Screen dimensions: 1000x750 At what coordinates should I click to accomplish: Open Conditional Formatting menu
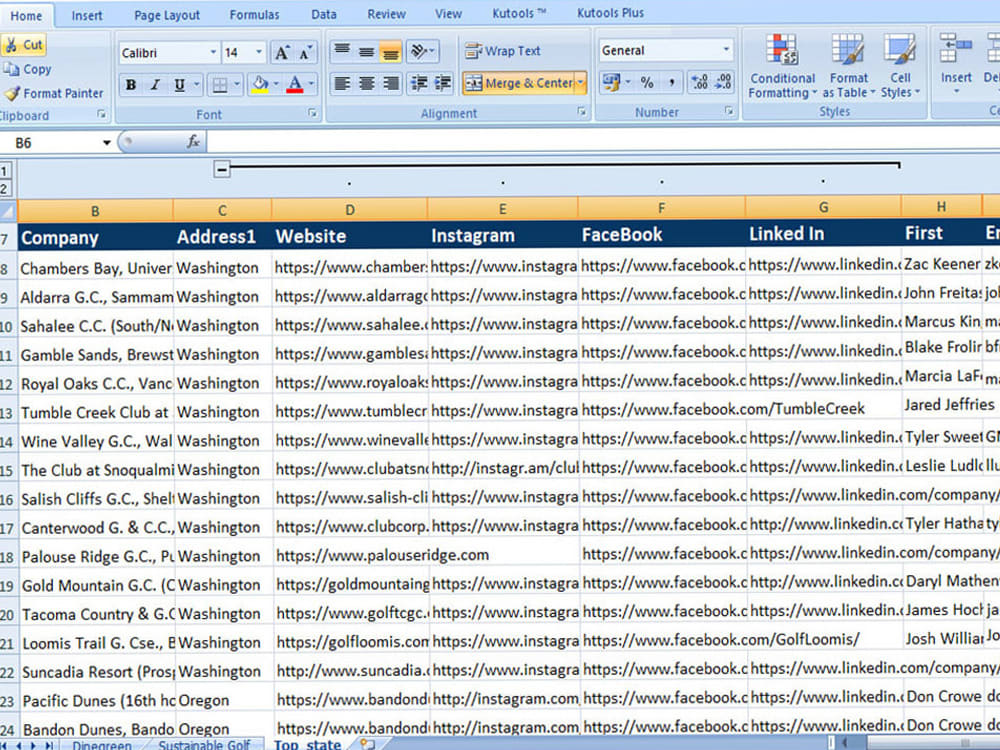pyautogui.click(x=782, y=66)
